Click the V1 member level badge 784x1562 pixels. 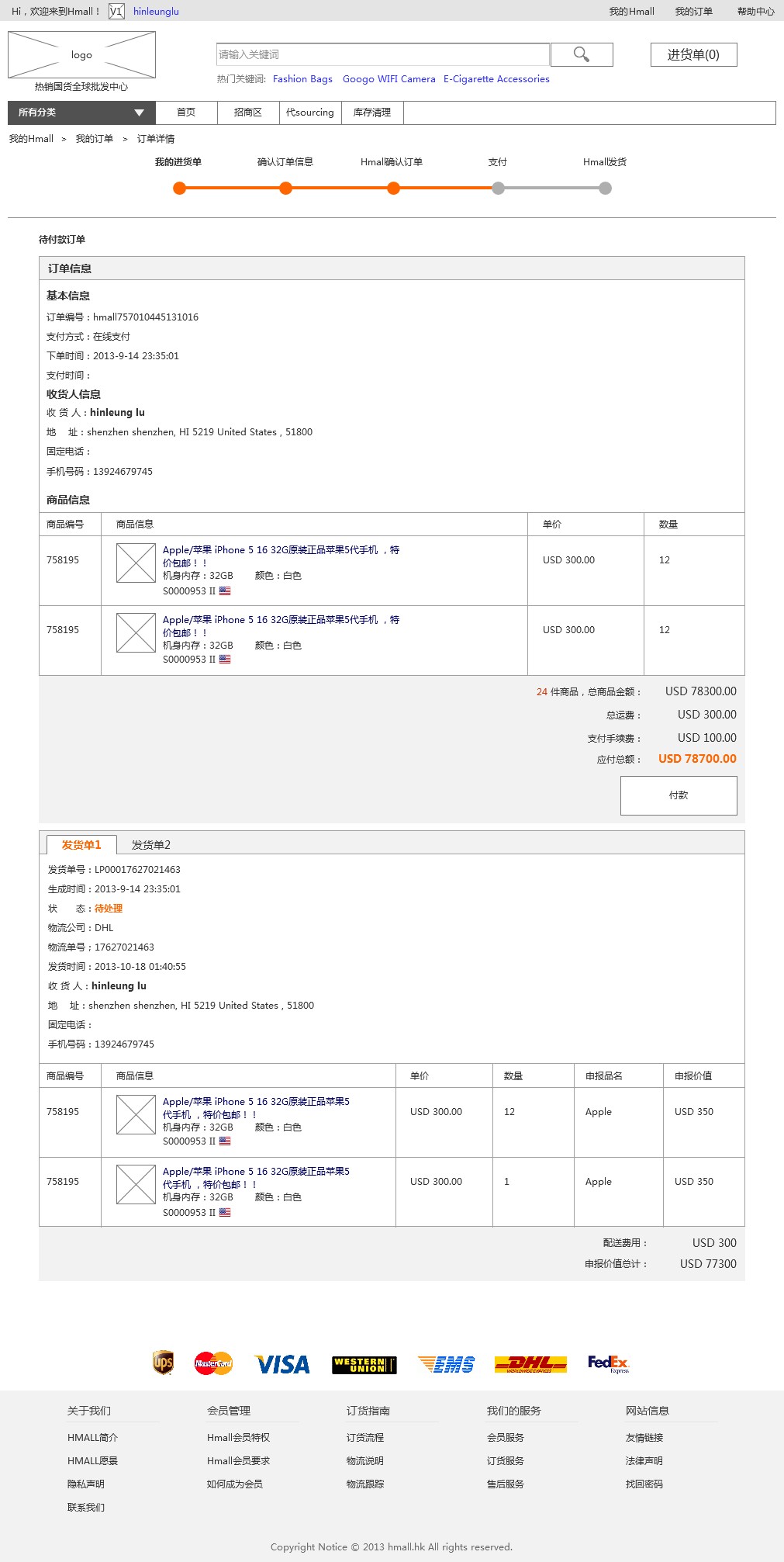pyautogui.click(x=116, y=12)
